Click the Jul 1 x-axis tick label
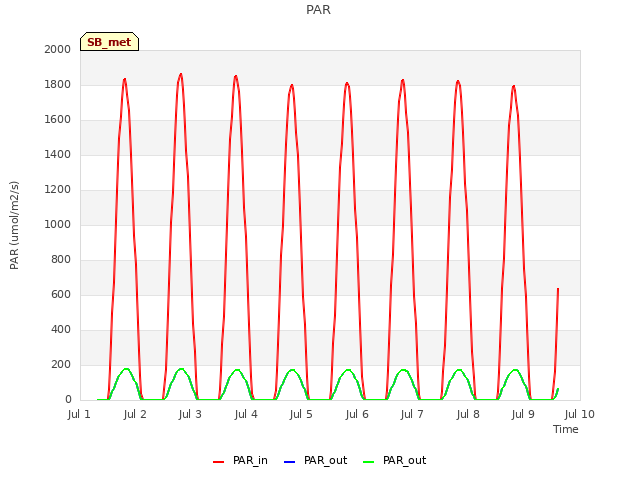640x480 pixels. (79, 414)
